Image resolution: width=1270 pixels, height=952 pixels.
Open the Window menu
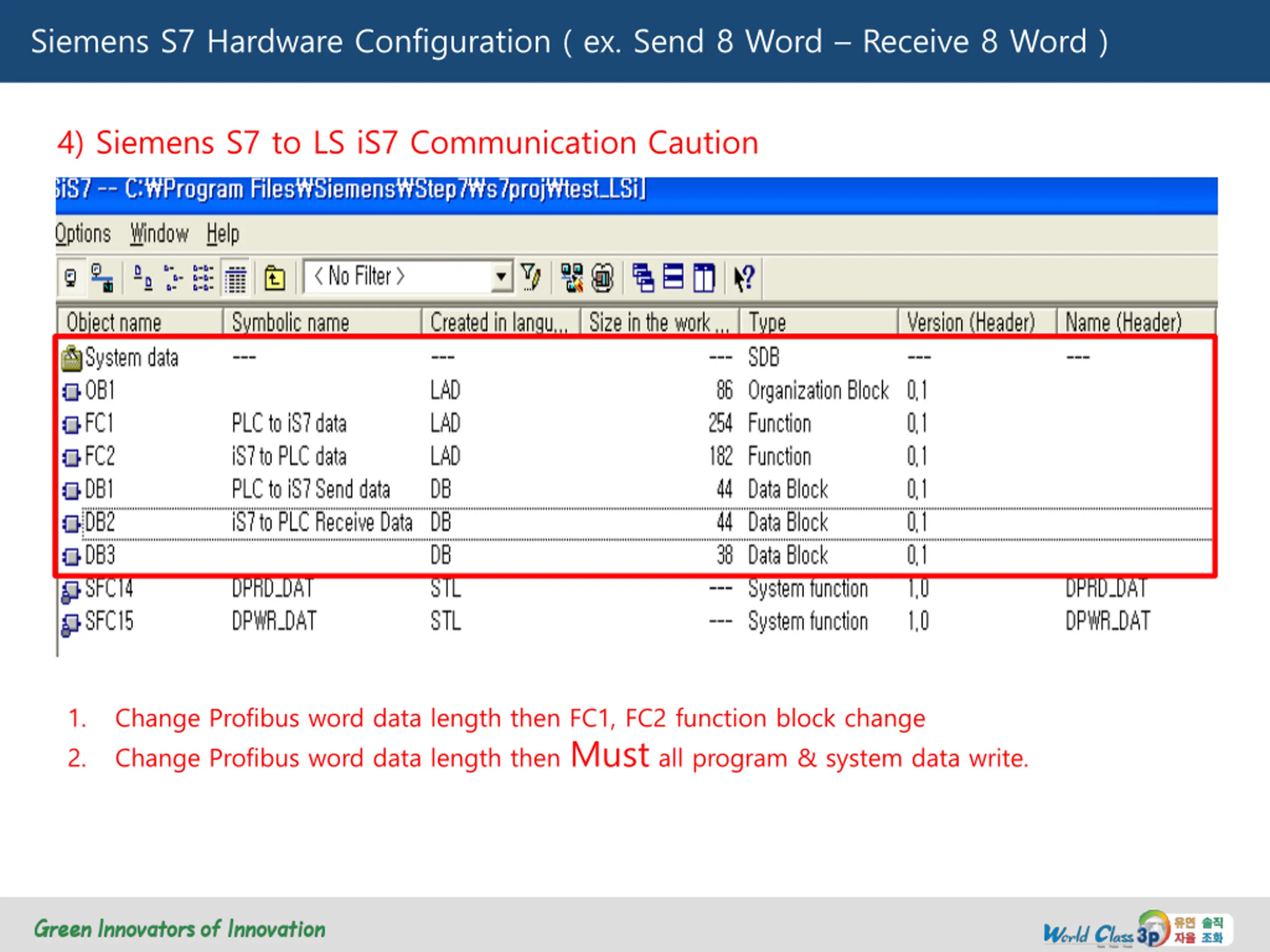coord(159,234)
